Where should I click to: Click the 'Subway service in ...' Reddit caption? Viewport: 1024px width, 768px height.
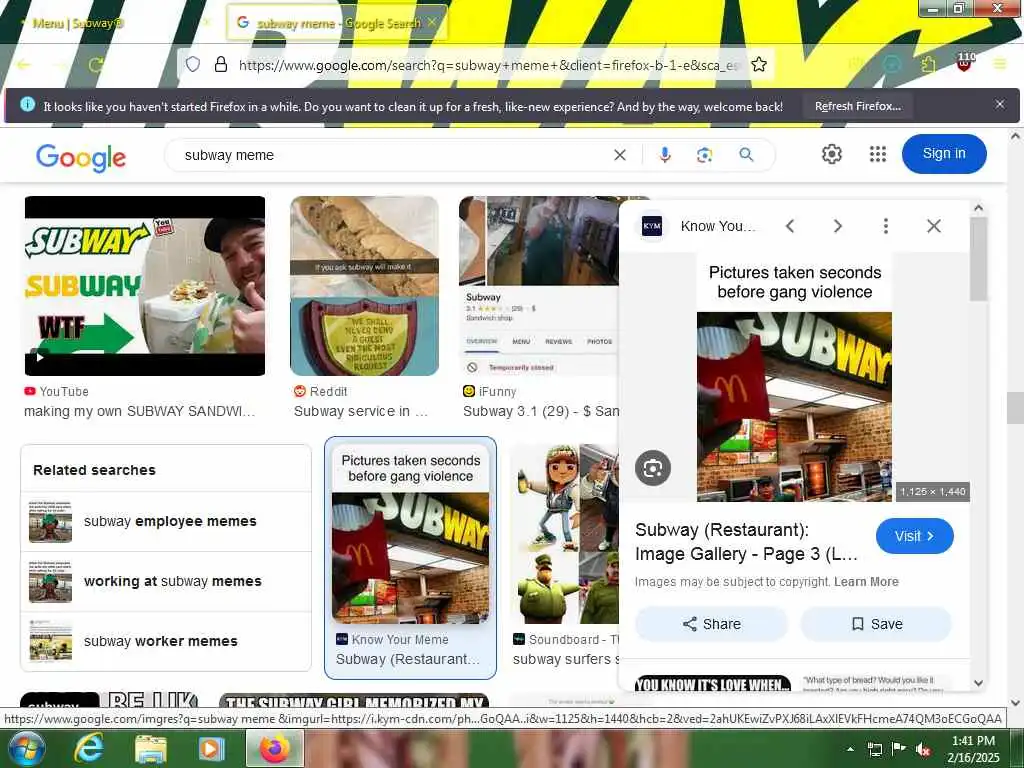[x=360, y=411]
